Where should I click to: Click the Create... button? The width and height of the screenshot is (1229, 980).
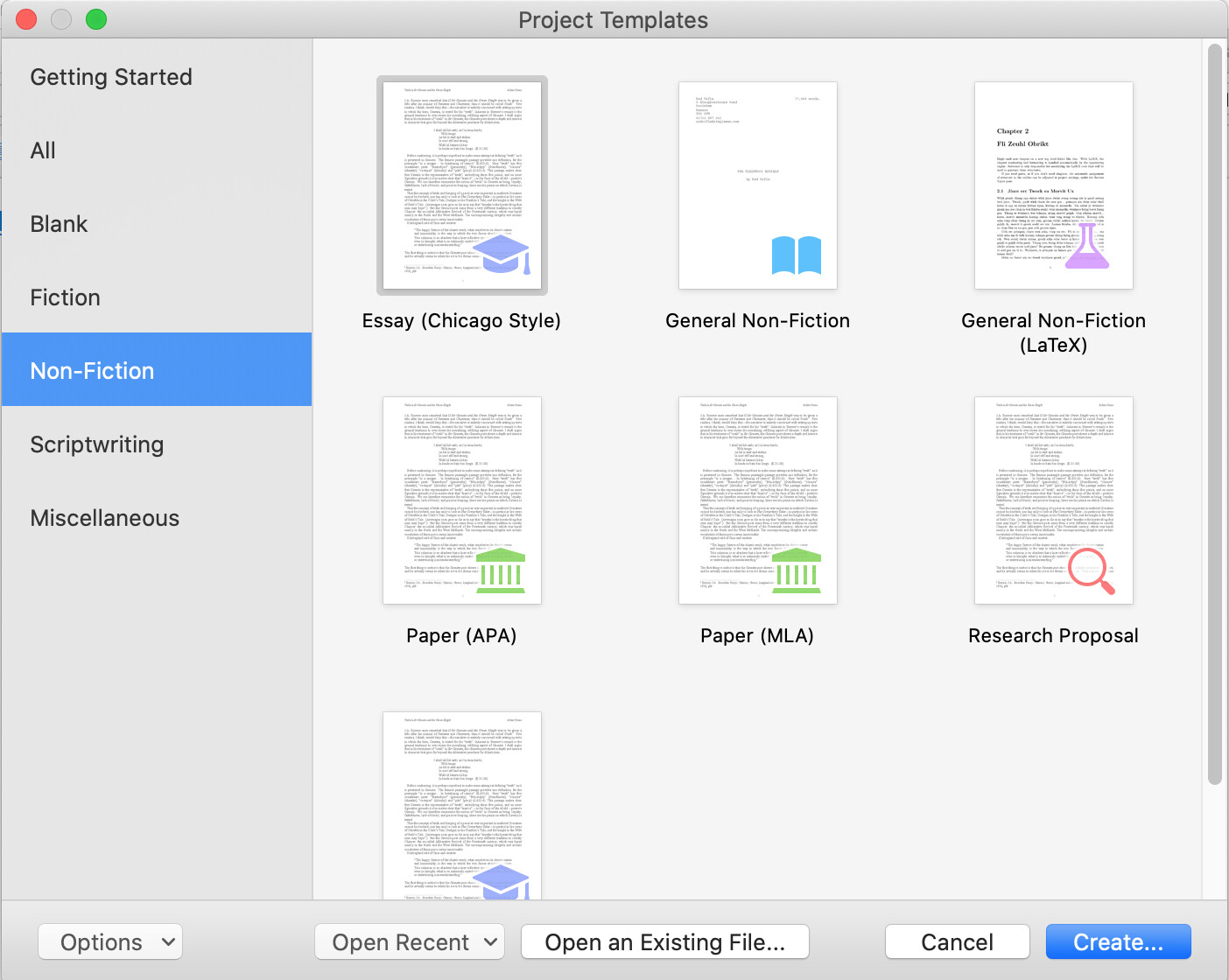1118,942
